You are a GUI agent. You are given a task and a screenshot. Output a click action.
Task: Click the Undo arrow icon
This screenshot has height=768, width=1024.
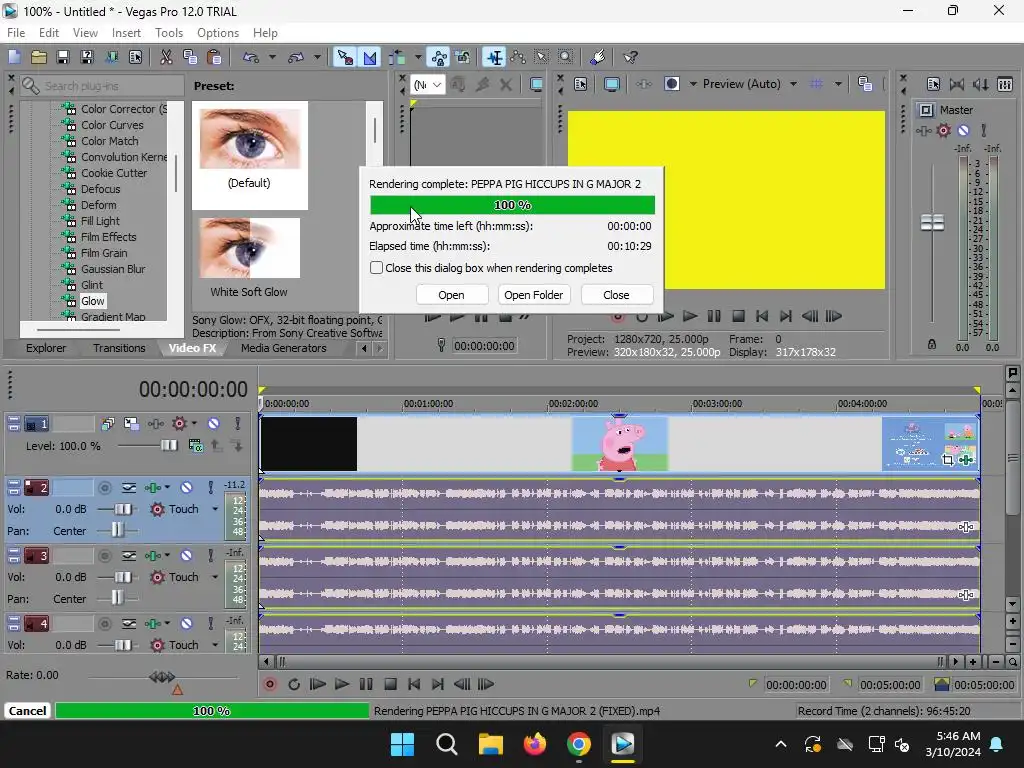(x=251, y=57)
